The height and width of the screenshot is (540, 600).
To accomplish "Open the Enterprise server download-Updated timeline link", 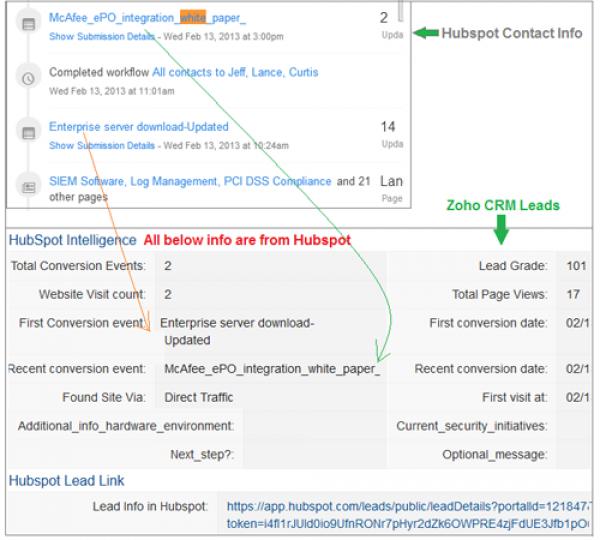I will pyautogui.click(x=139, y=127).
